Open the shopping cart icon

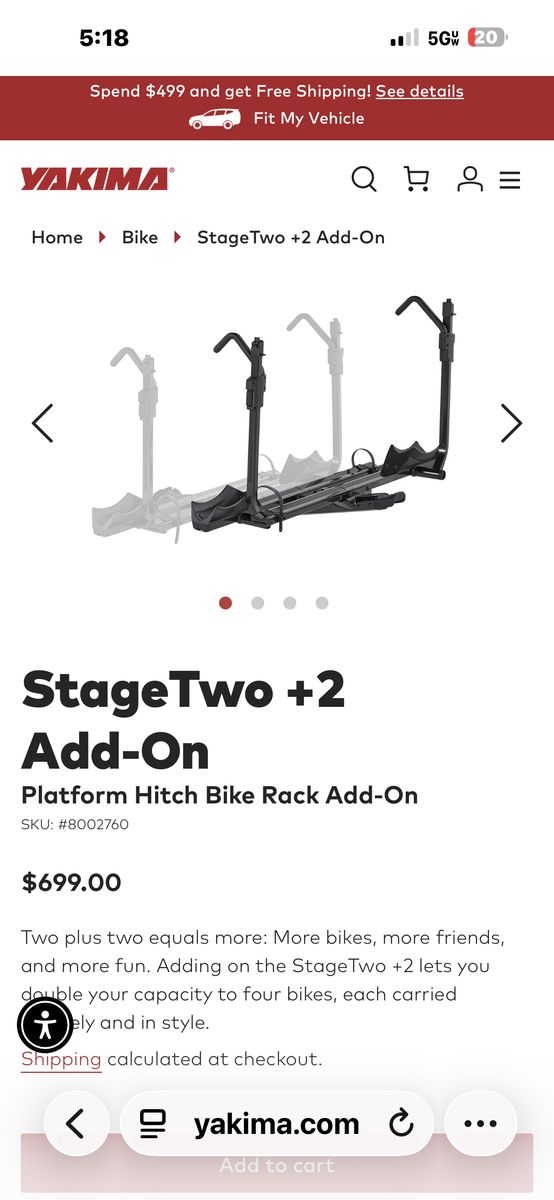tap(416, 179)
